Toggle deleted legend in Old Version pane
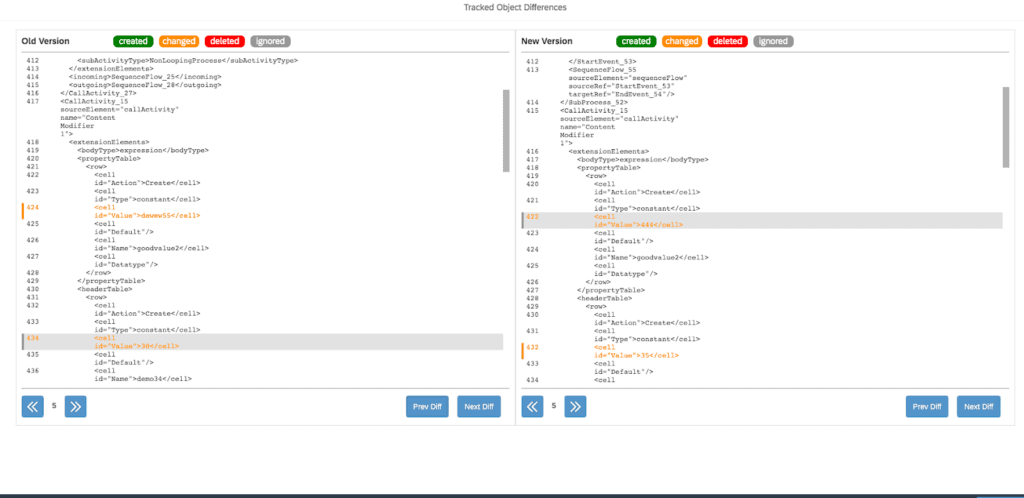The width and height of the screenshot is (1024, 498). tap(225, 41)
